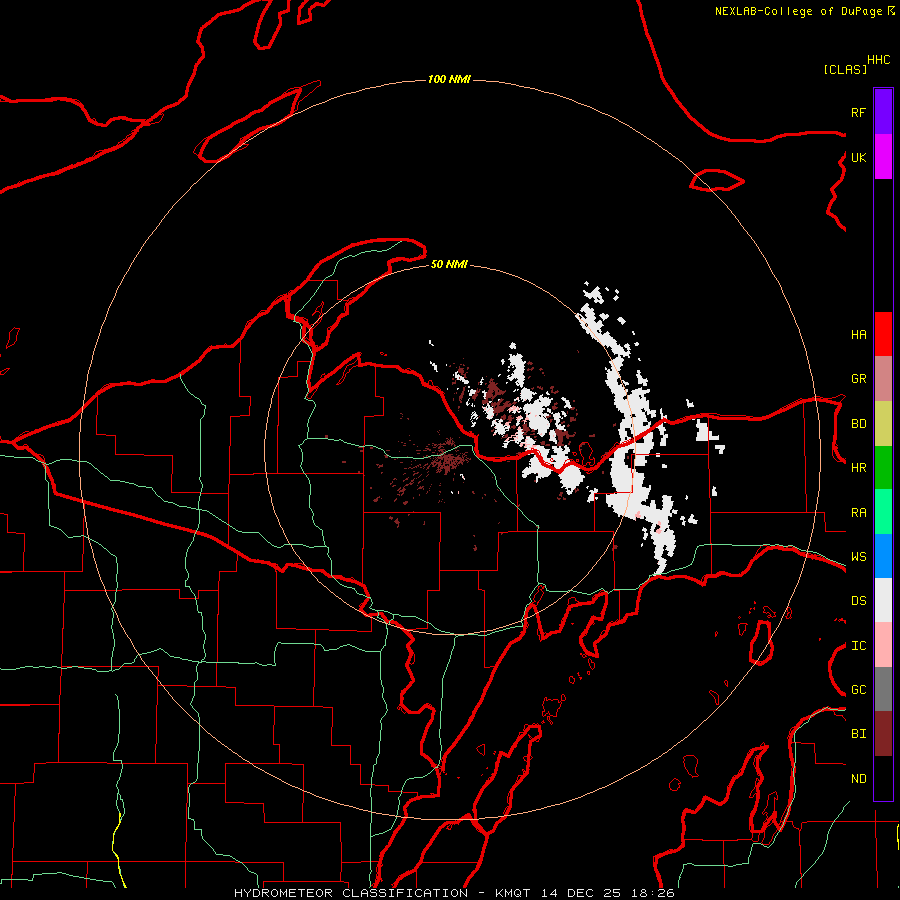Click the 100 NMI range ring label

[x=449, y=79]
